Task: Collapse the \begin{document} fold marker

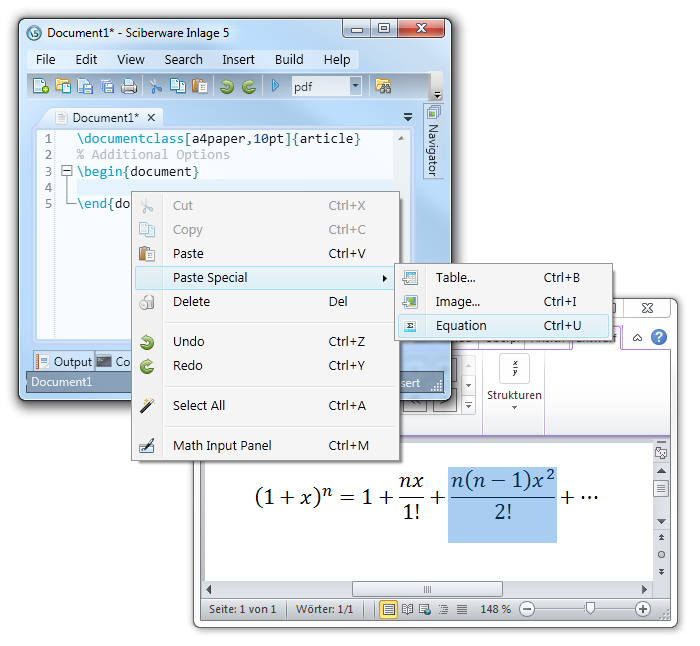Action: (67, 171)
